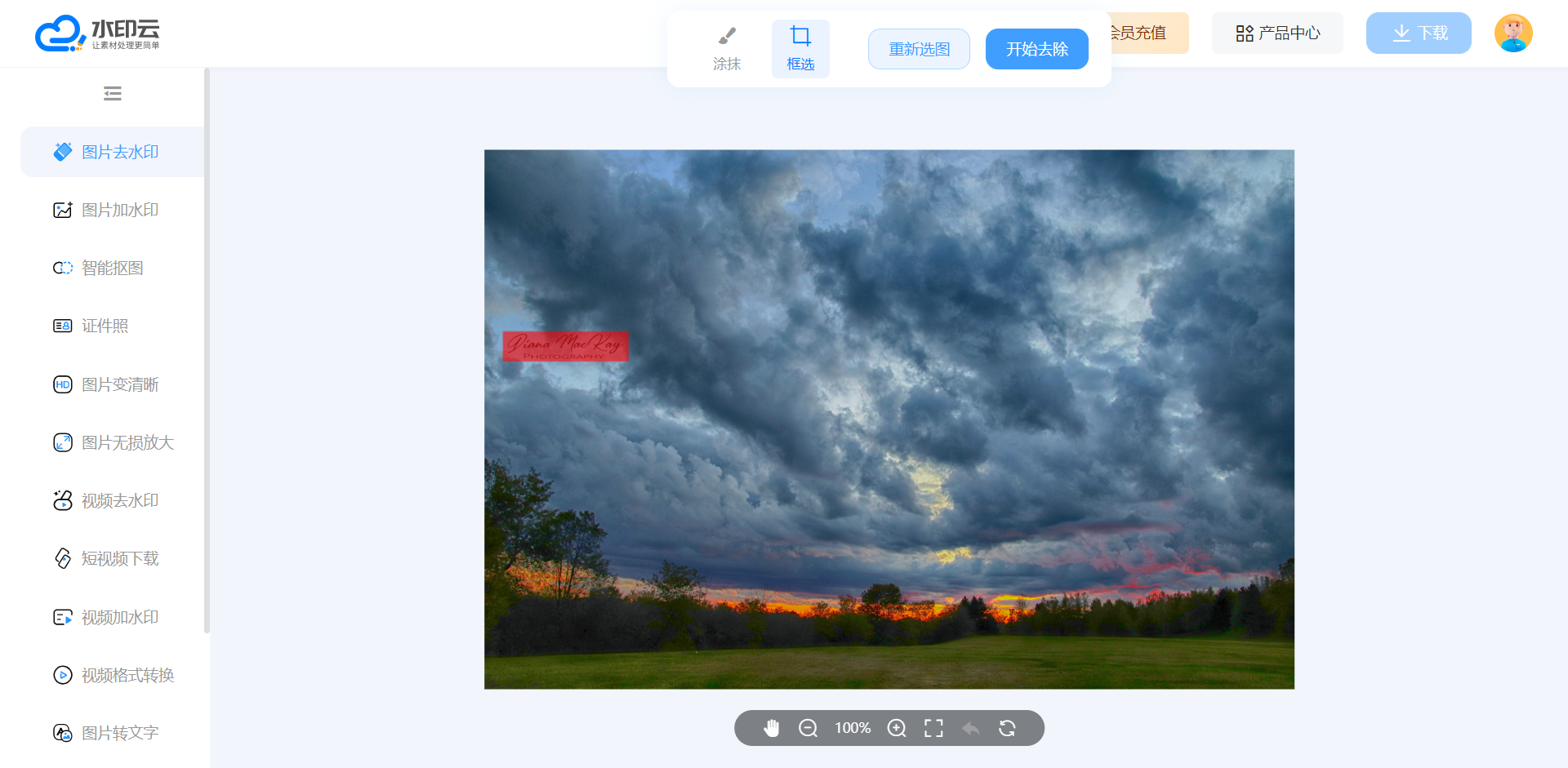Click the 水印云 logo

pos(98,33)
